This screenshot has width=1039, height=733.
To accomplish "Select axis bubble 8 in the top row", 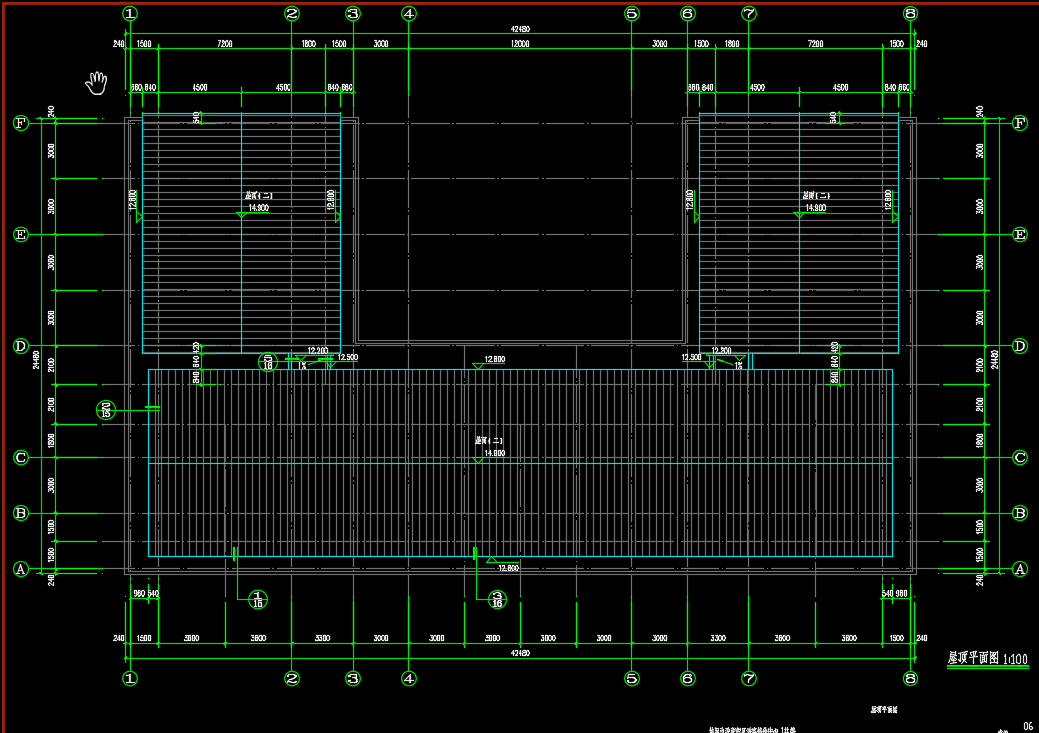I will pyautogui.click(x=909, y=13).
